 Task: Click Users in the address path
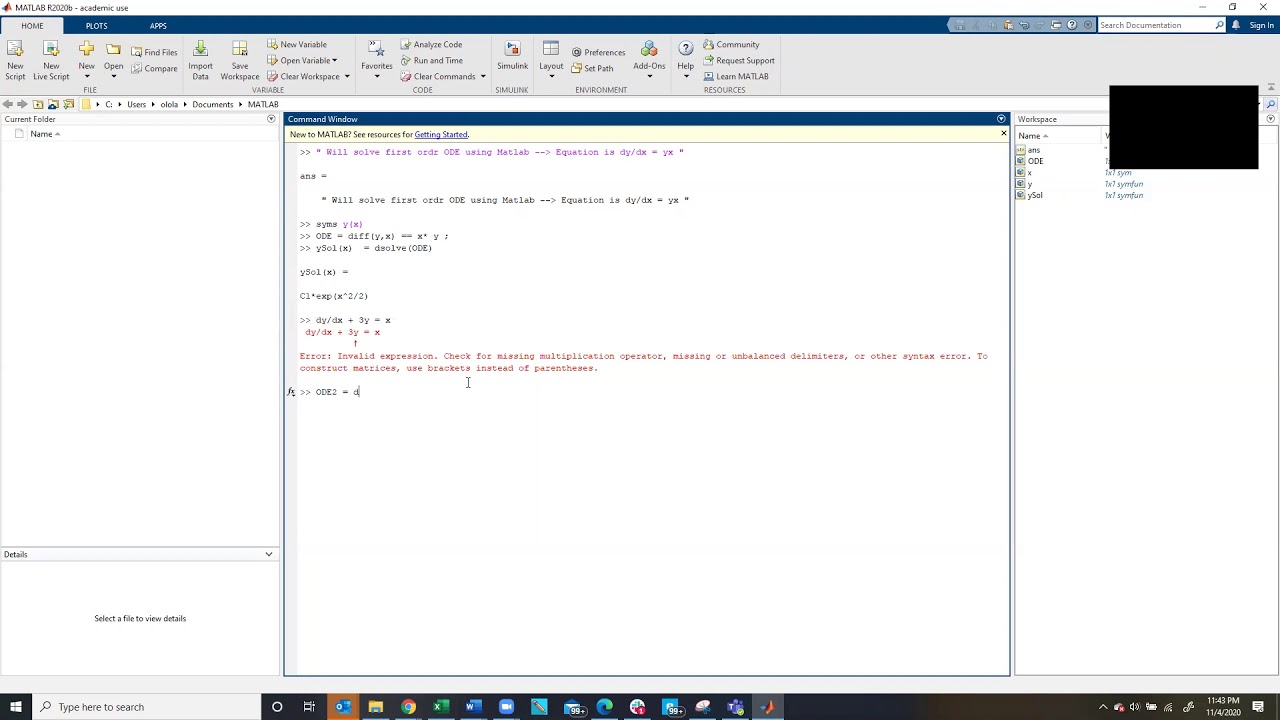click(x=136, y=104)
